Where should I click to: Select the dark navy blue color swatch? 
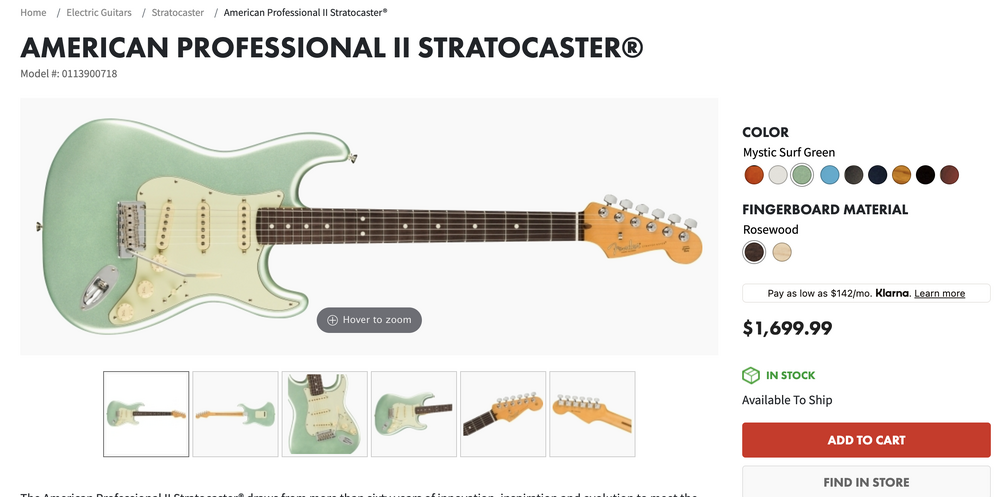(x=877, y=175)
